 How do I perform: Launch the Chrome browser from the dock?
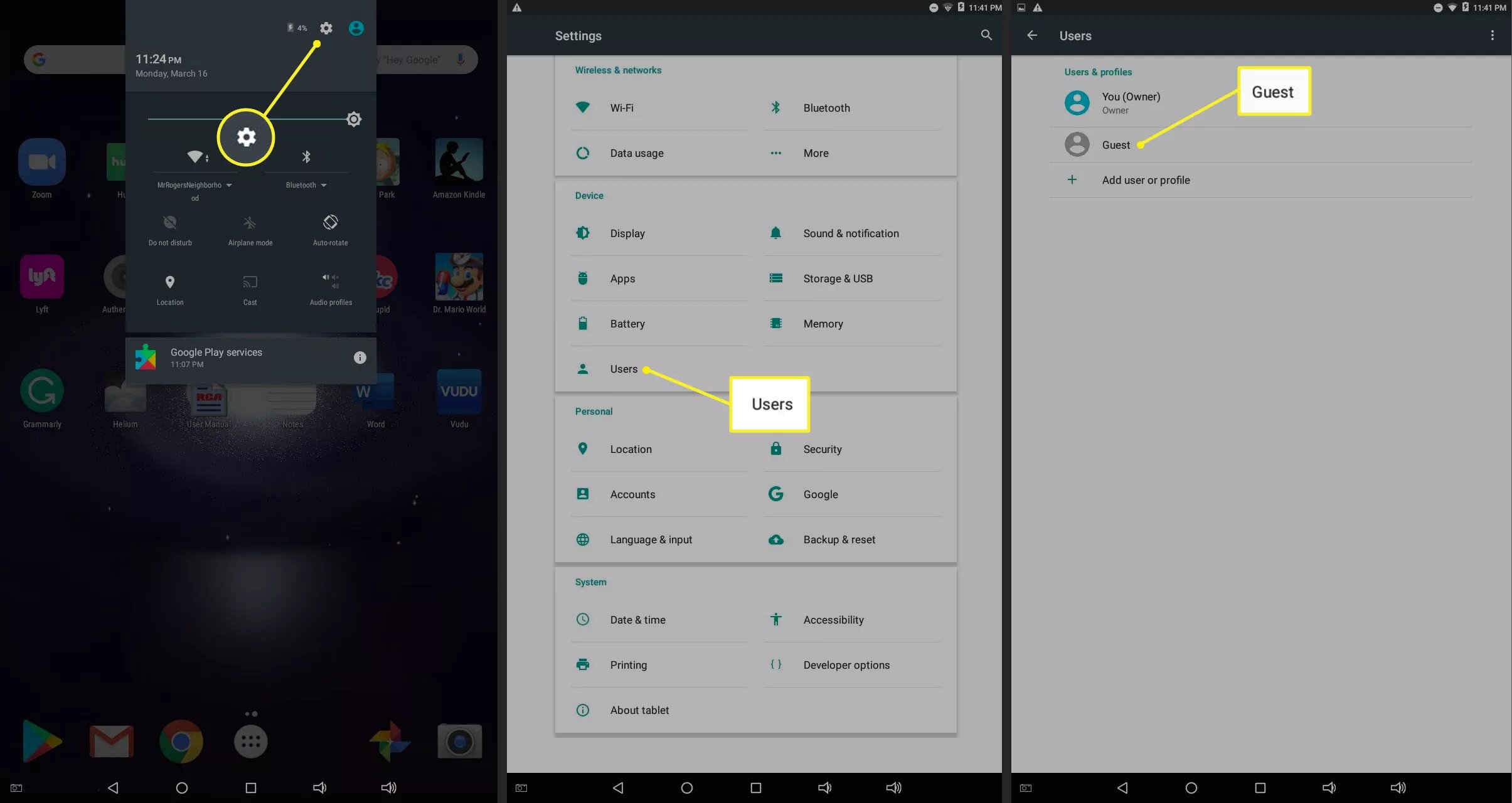[x=181, y=742]
